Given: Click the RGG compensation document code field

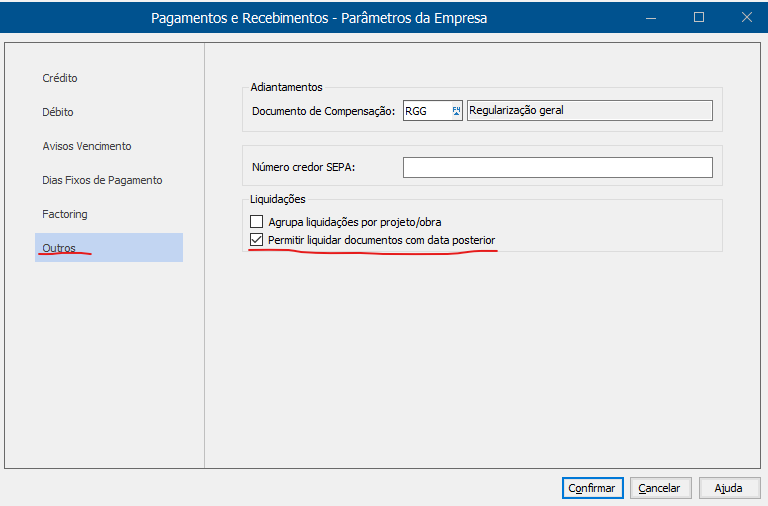Looking at the screenshot, I should tap(425, 111).
